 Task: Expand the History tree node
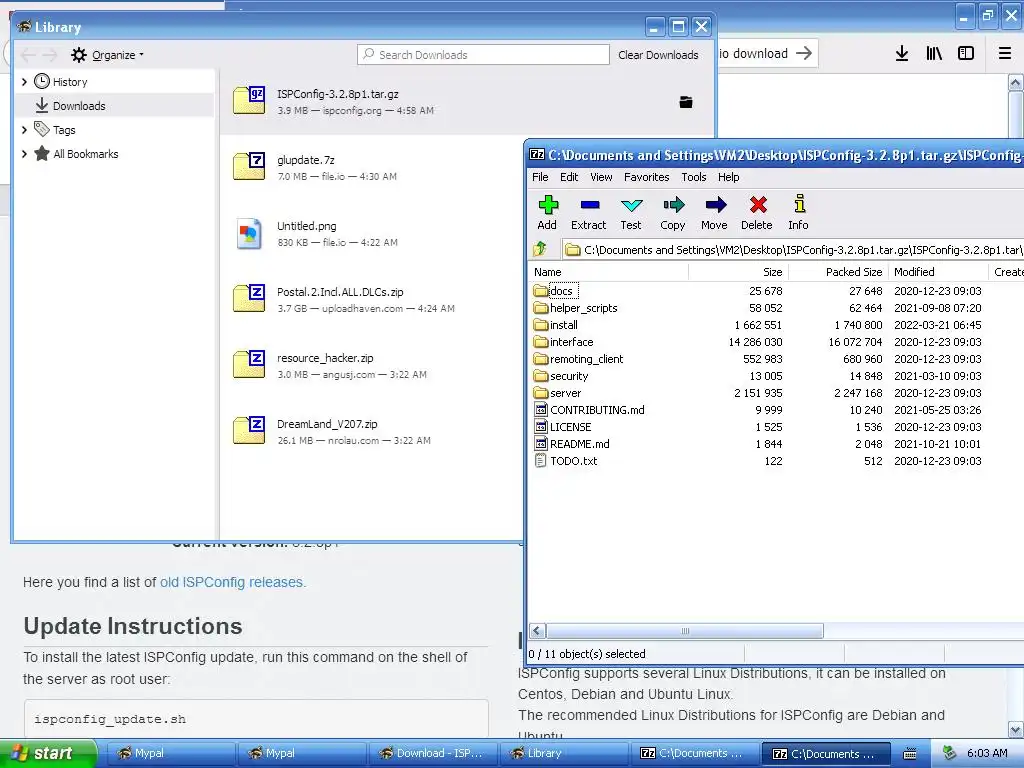[24, 82]
